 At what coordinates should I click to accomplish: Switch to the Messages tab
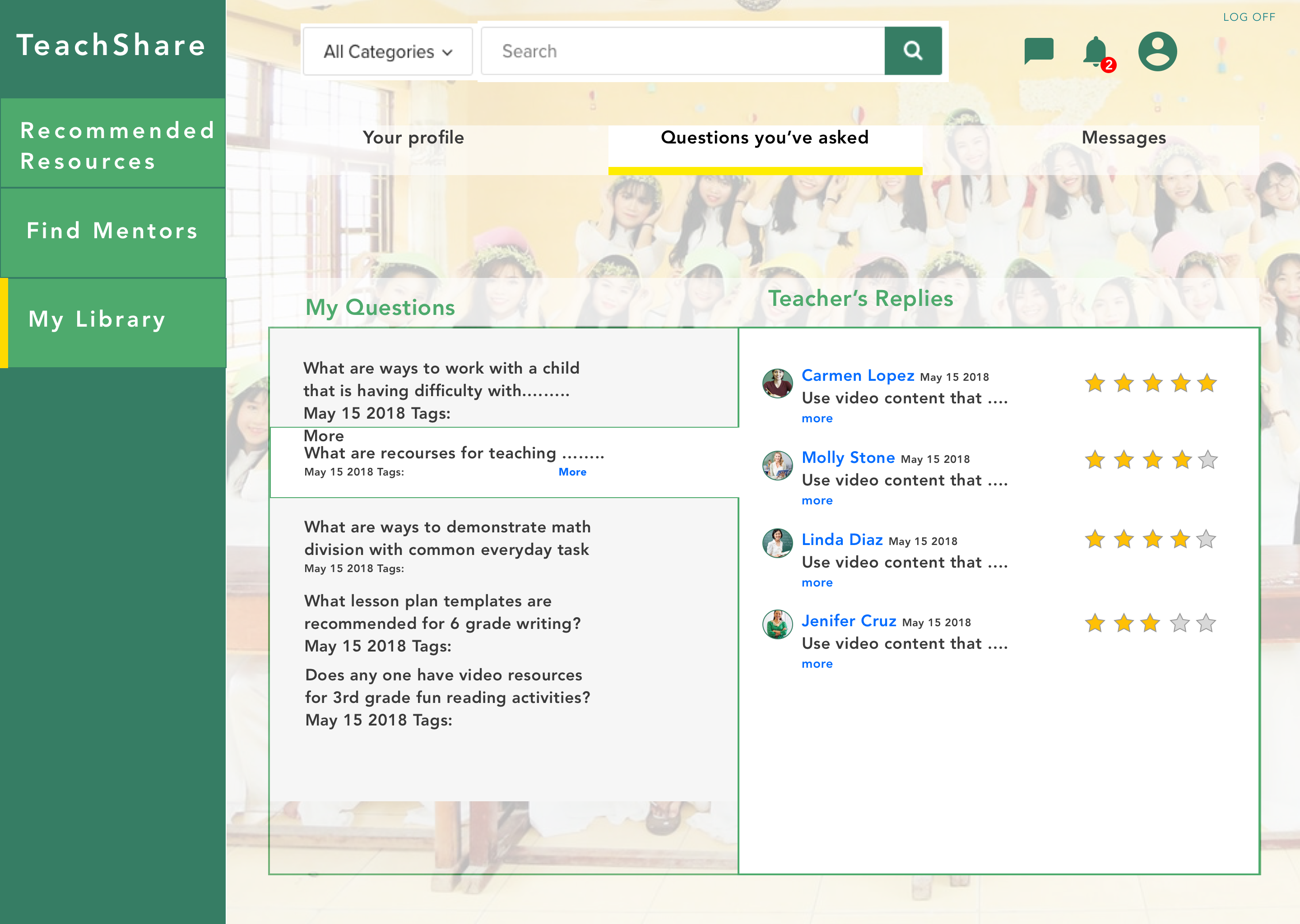tap(1123, 138)
